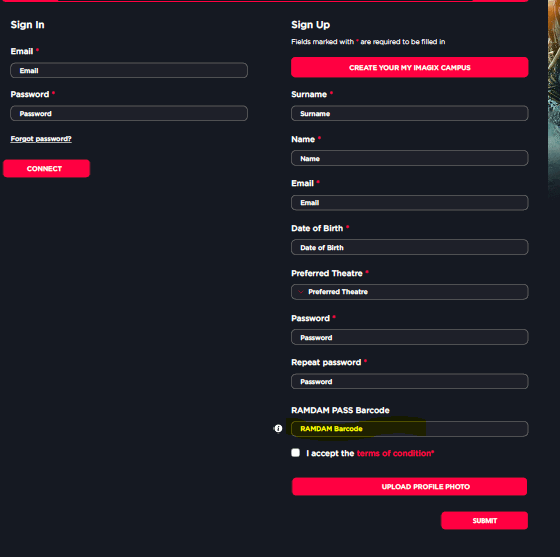
Task: Click CREATE YOUR MY IMAGIX CAMPUS button
Action: [x=410, y=67]
